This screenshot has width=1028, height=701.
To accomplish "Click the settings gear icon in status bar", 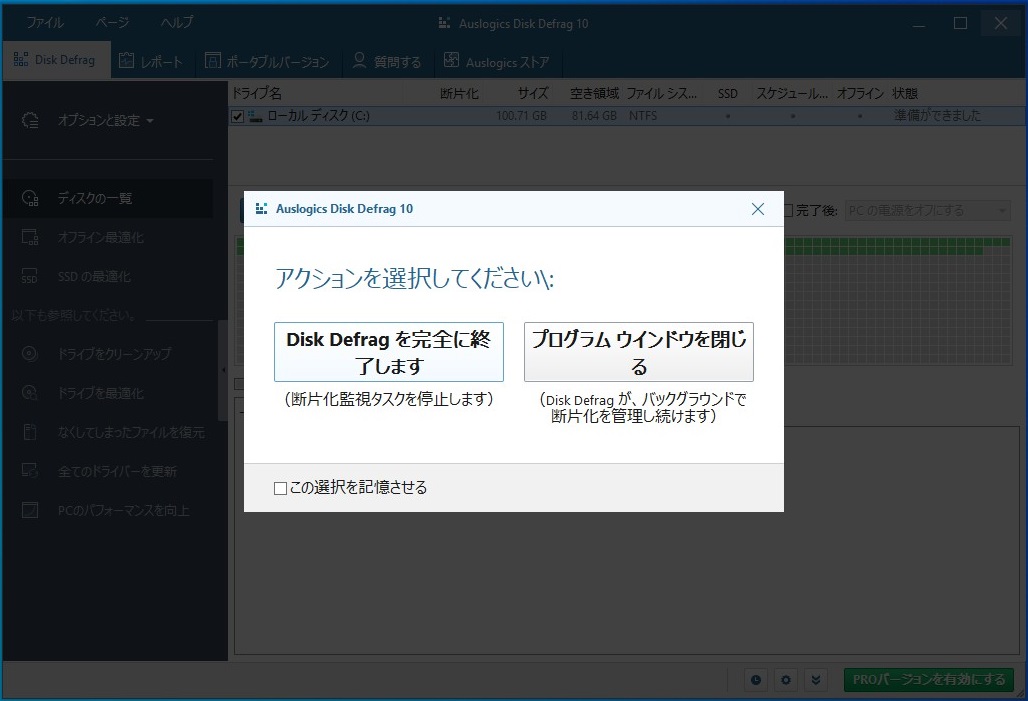I will pyautogui.click(x=785, y=680).
